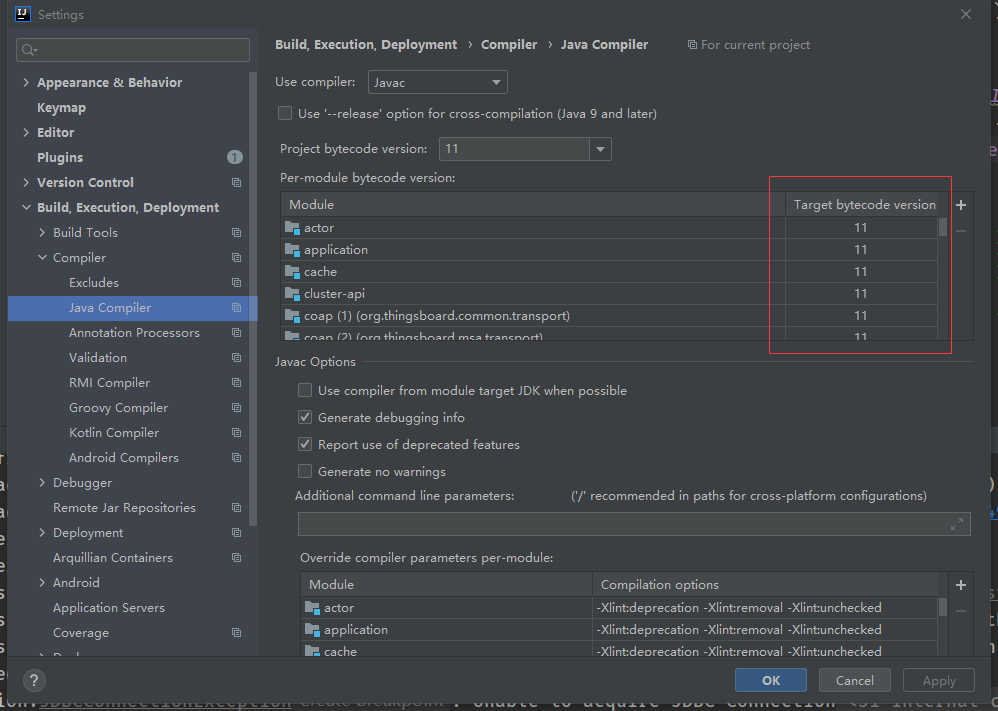Check Generate no warnings
The image size is (998, 711).
pos(305,472)
